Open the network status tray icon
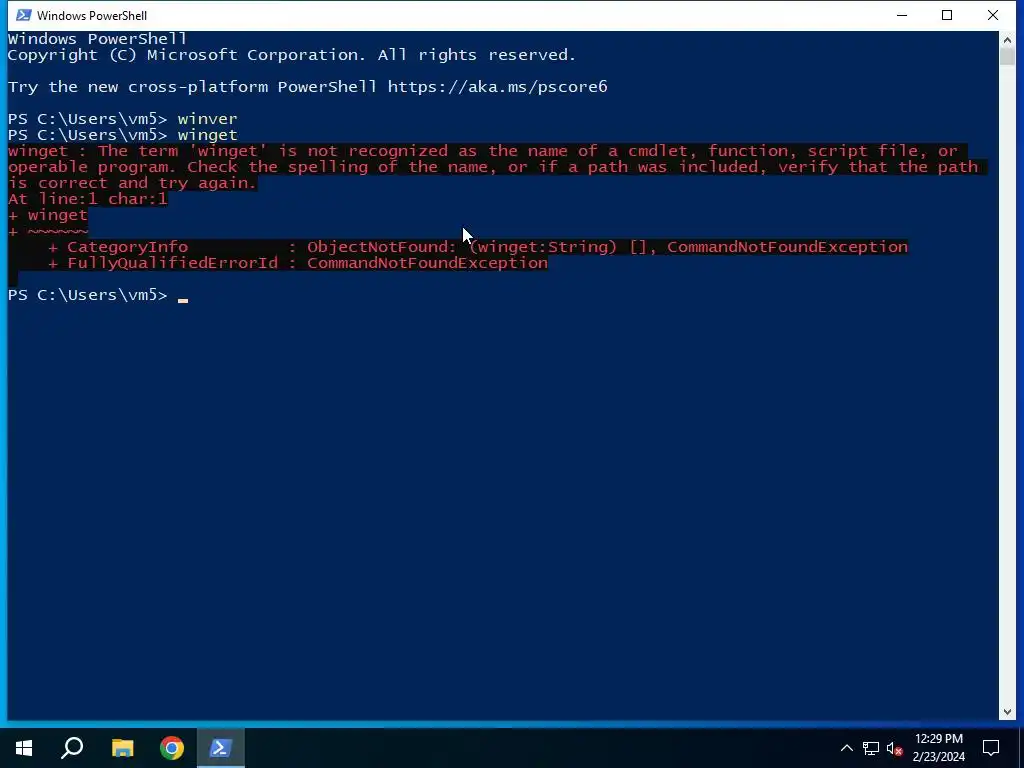The height and width of the screenshot is (768, 1024). [871, 748]
